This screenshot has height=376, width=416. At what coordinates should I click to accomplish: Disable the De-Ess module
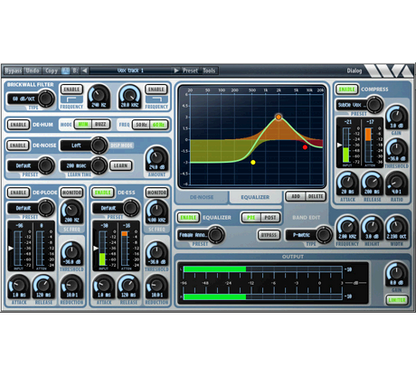pos(103,192)
